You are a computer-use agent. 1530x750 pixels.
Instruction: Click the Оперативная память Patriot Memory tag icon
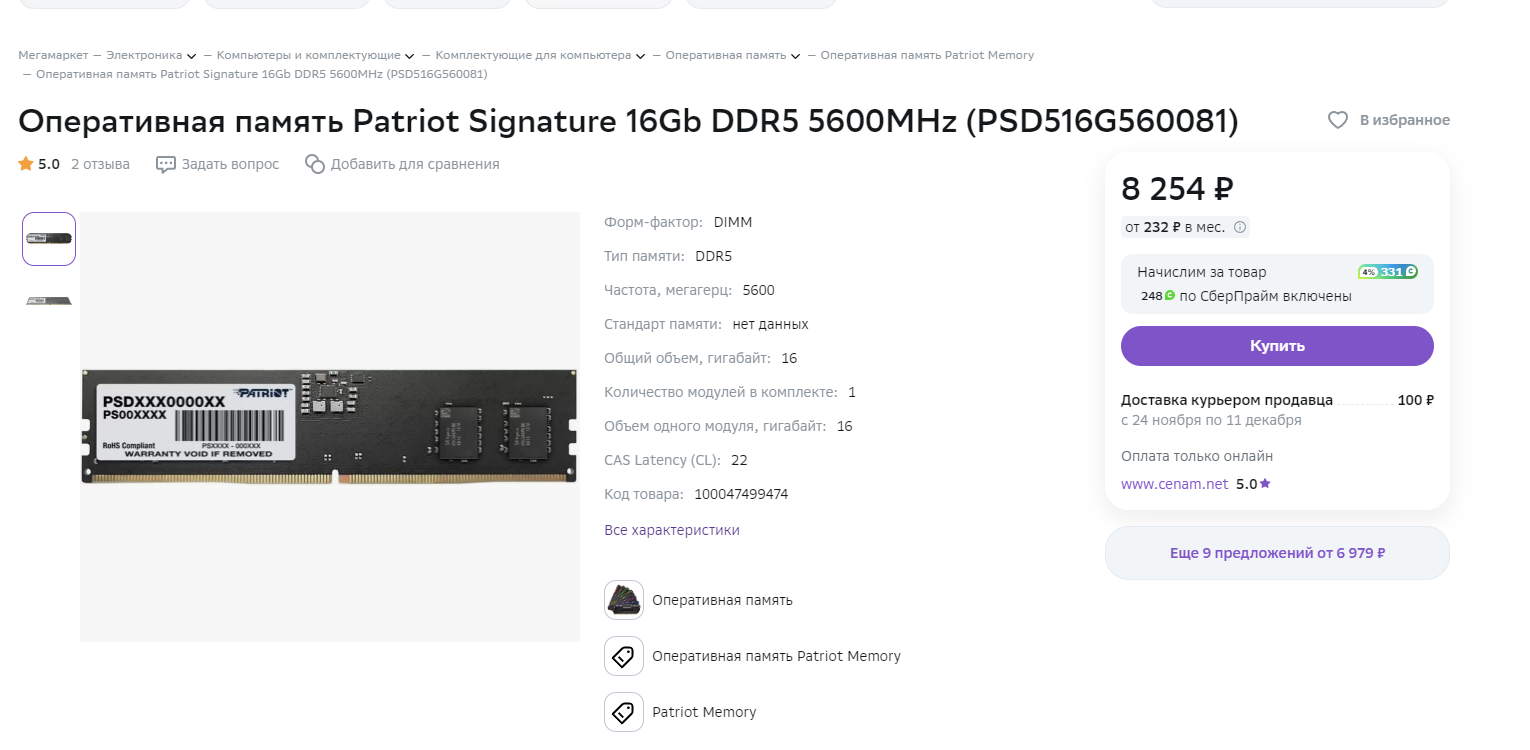pos(624,656)
